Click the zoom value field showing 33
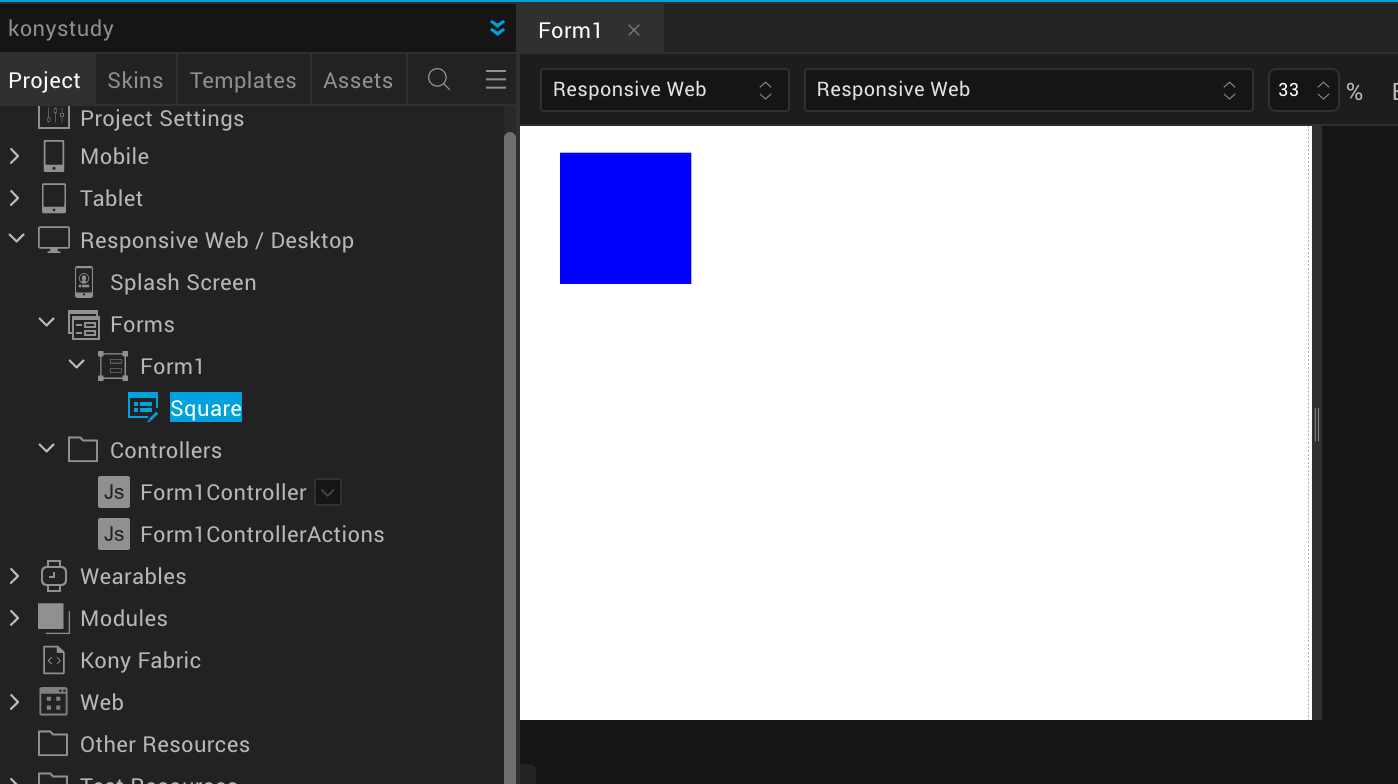Image resolution: width=1398 pixels, height=784 pixels. click(x=1289, y=90)
